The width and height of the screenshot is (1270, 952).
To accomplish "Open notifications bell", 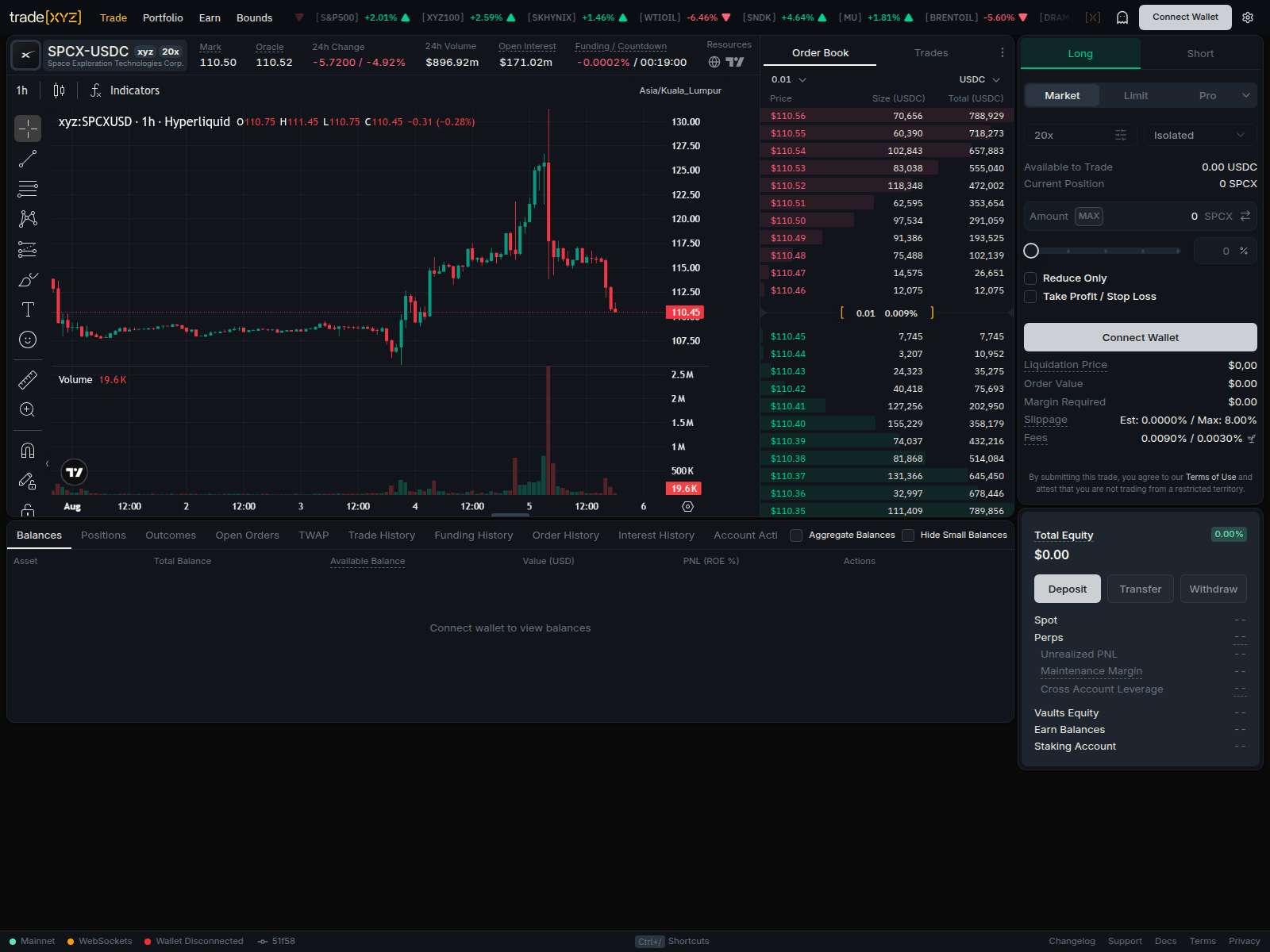I will [1122, 17].
